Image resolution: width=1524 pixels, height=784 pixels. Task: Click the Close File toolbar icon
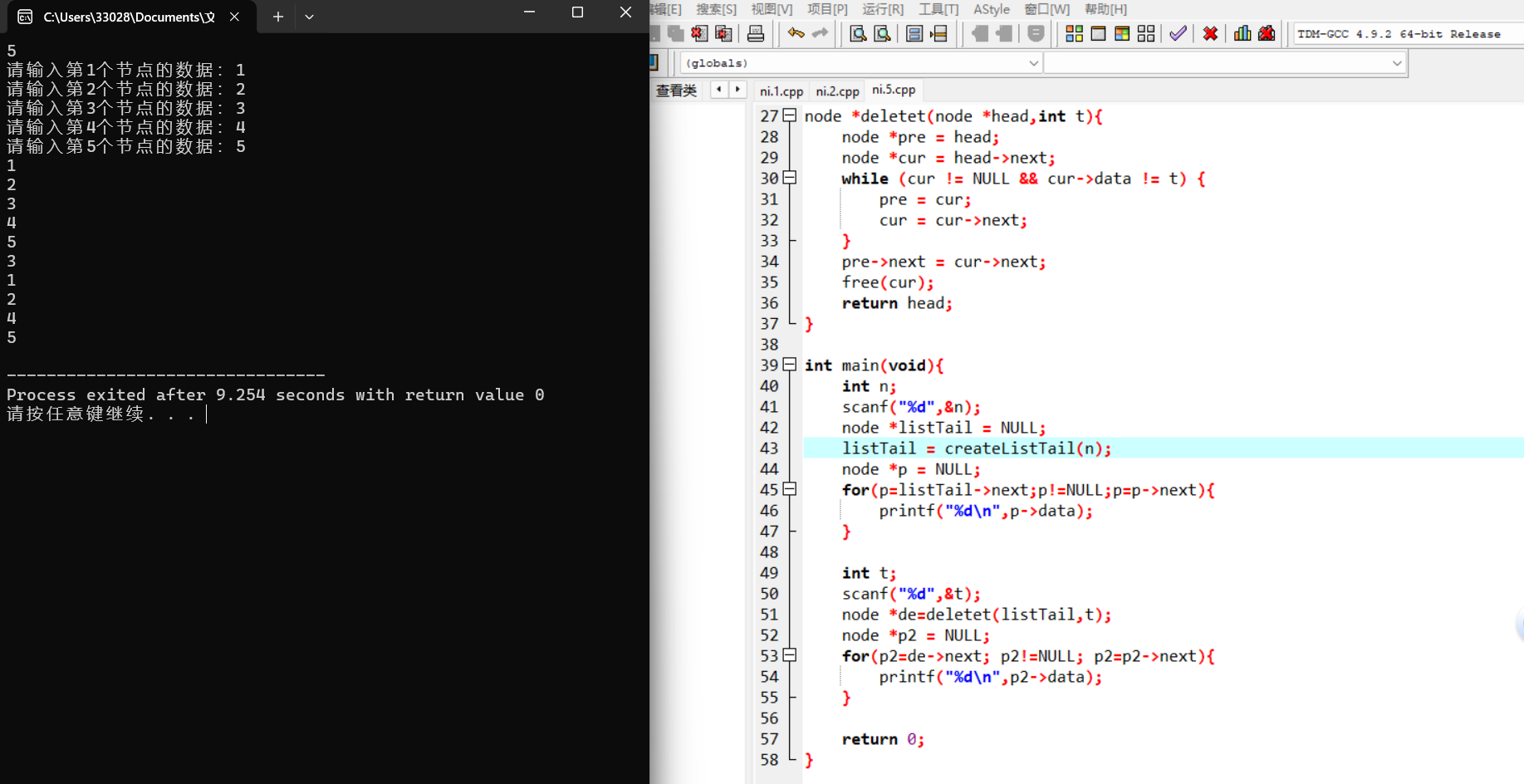tap(699, 33)
